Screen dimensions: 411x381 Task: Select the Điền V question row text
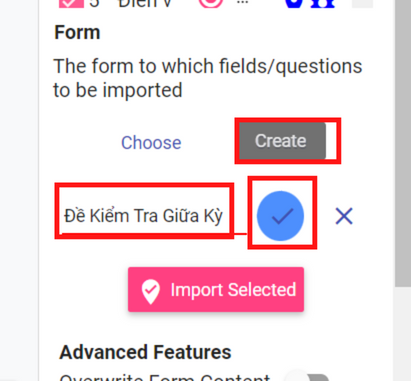tap(145, 3)
